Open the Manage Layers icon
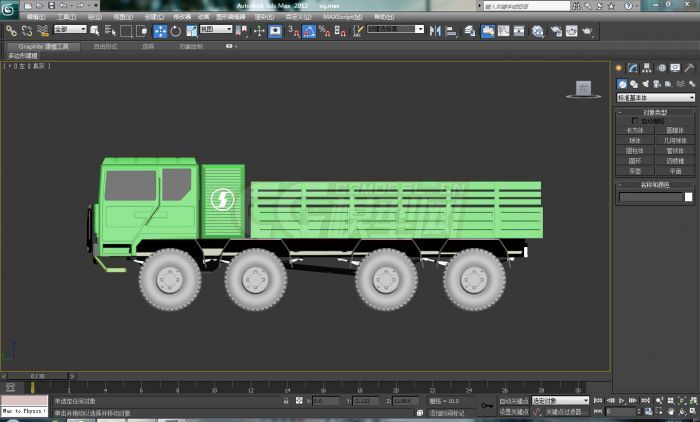Image resolution: width=700 pixels, height=422 pixels. (x=469, y=31)
